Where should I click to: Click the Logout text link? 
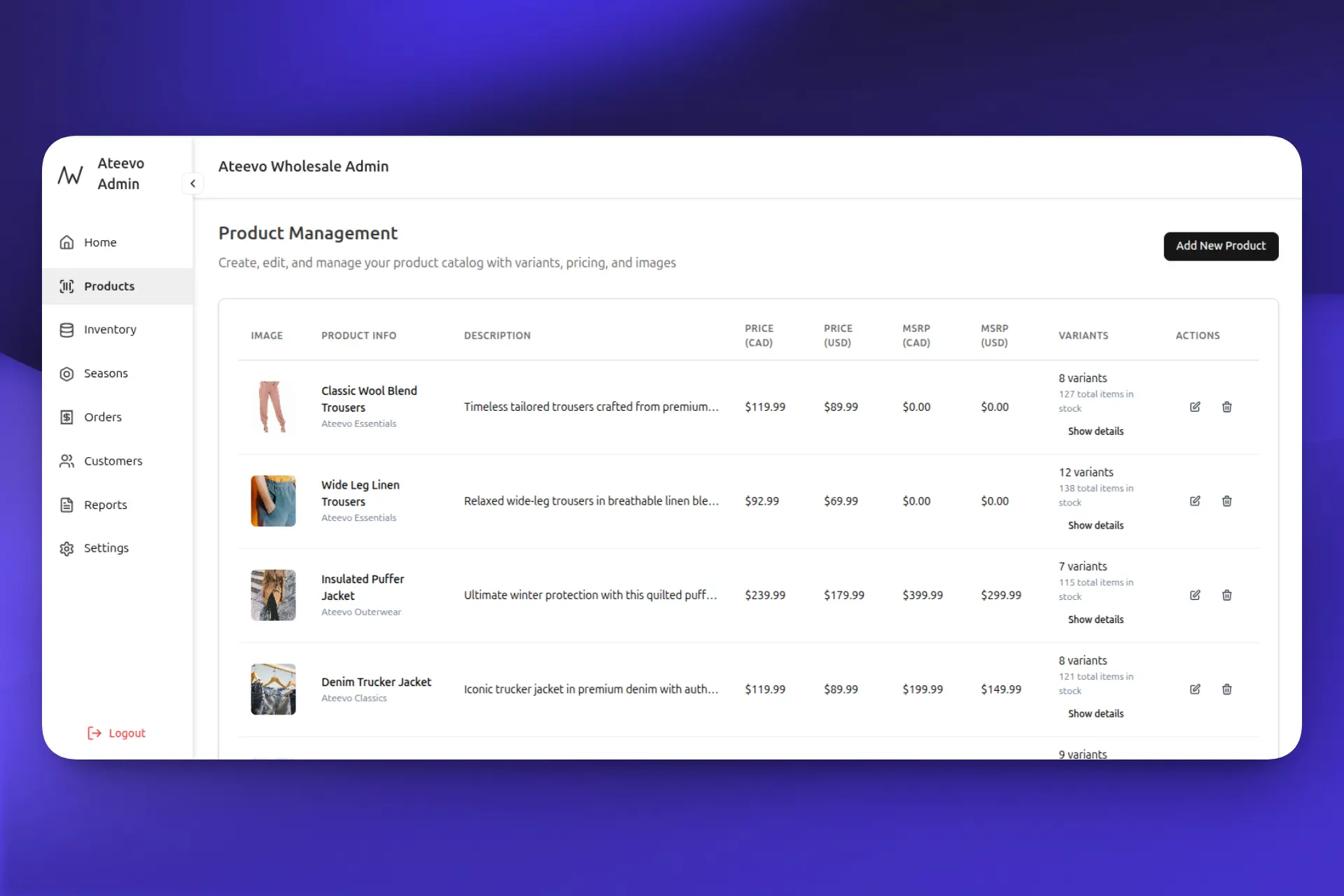click(127, 733)
